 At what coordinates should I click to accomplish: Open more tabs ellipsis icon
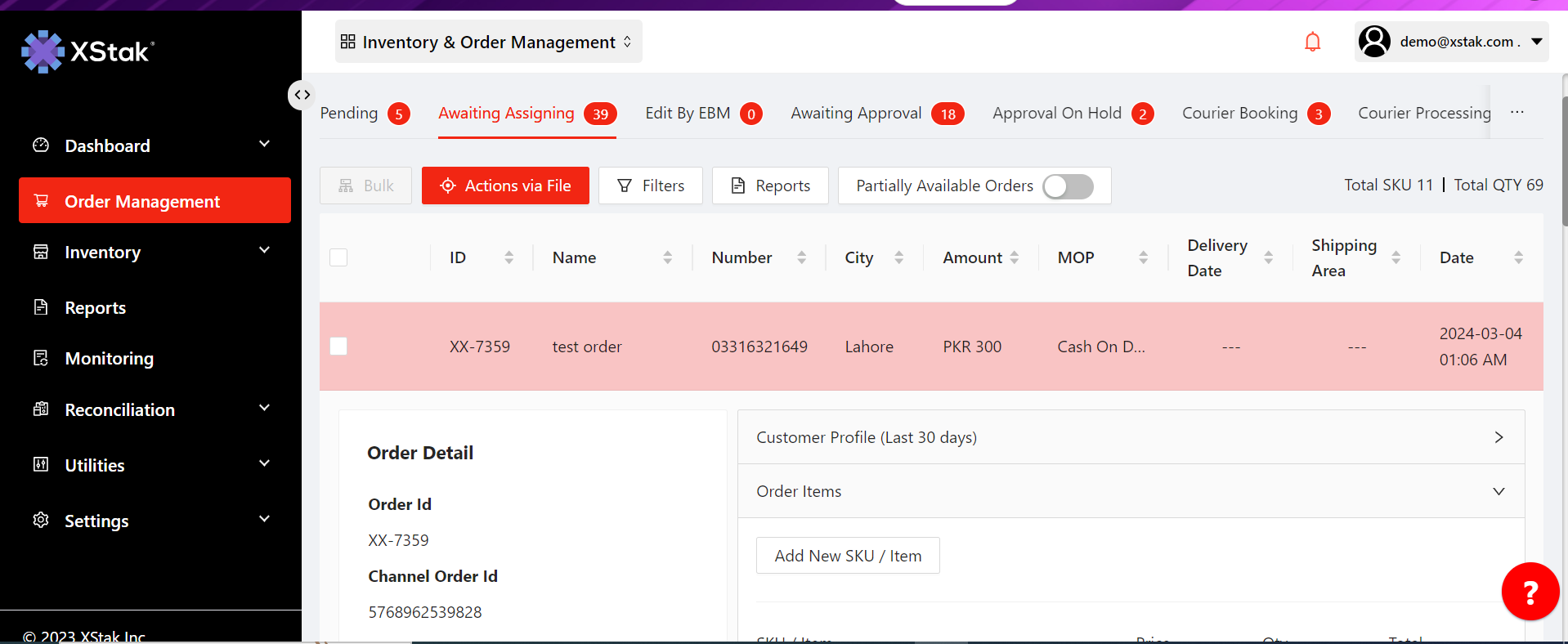[1517, 113]
